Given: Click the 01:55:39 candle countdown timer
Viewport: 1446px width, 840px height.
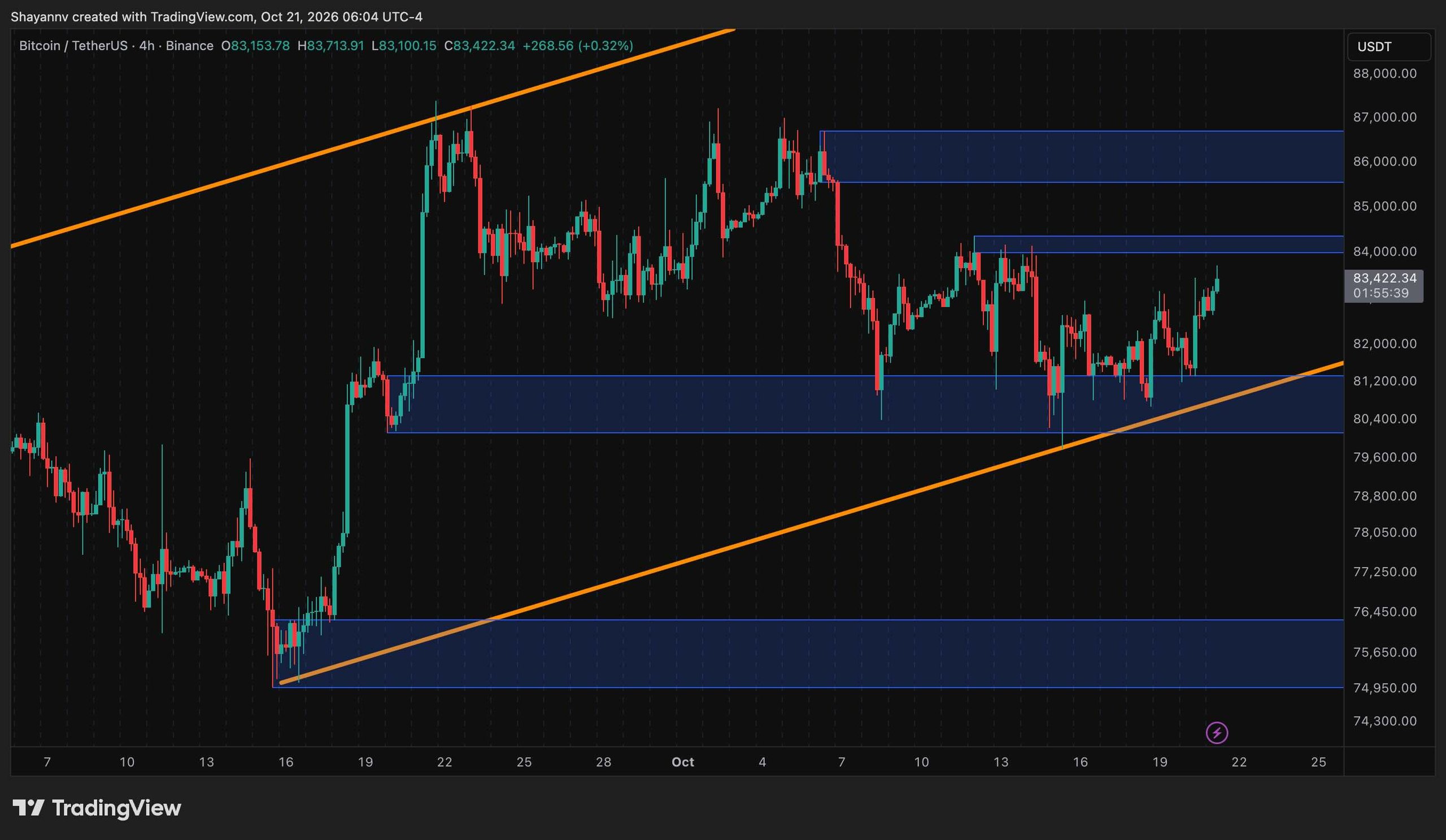Looking at the screenshot, I should tap(1380, 293).
